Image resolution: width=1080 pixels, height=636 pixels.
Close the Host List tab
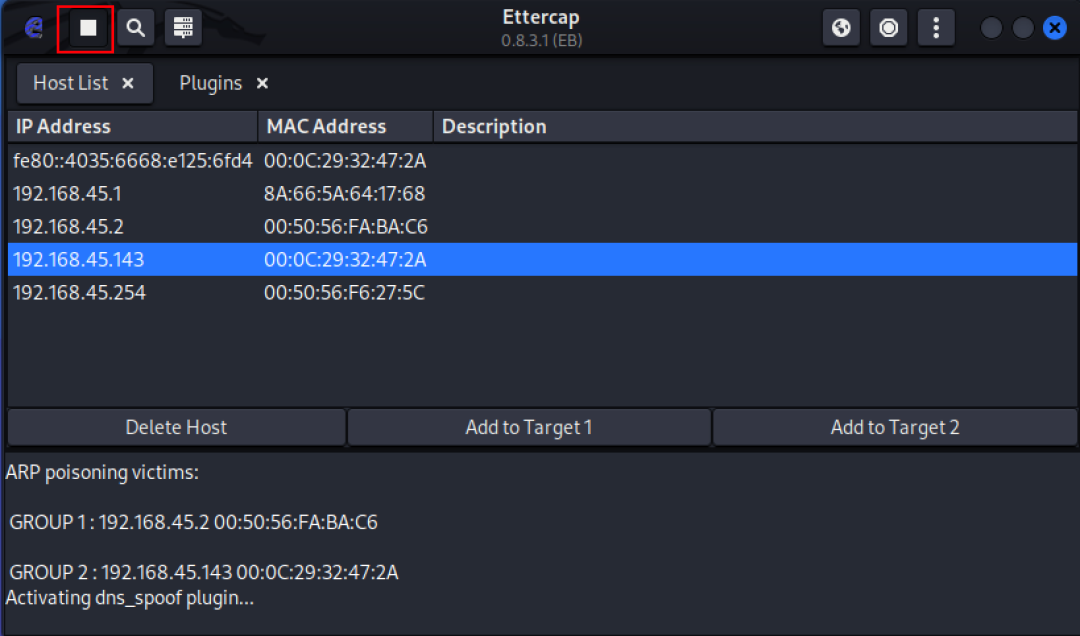point(127,83)
